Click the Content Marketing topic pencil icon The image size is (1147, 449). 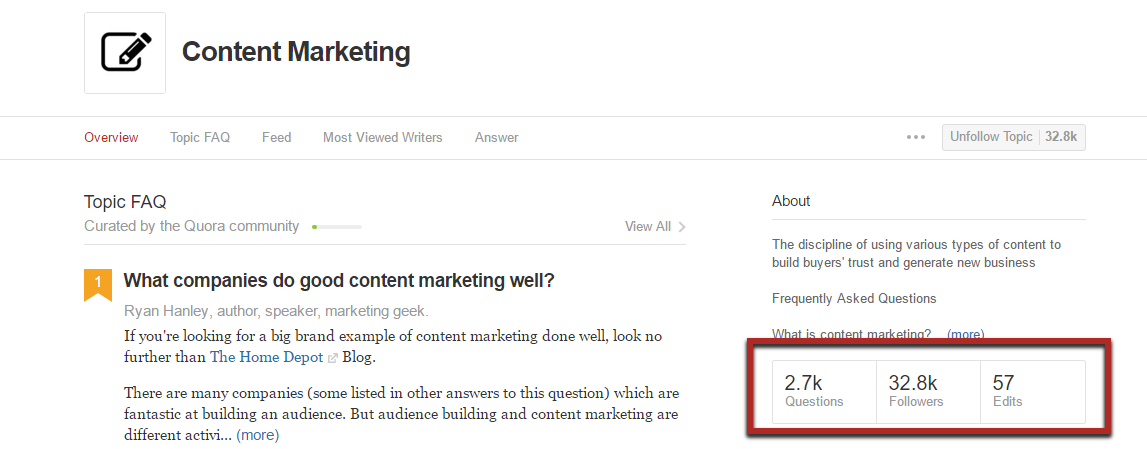point(125,53)
